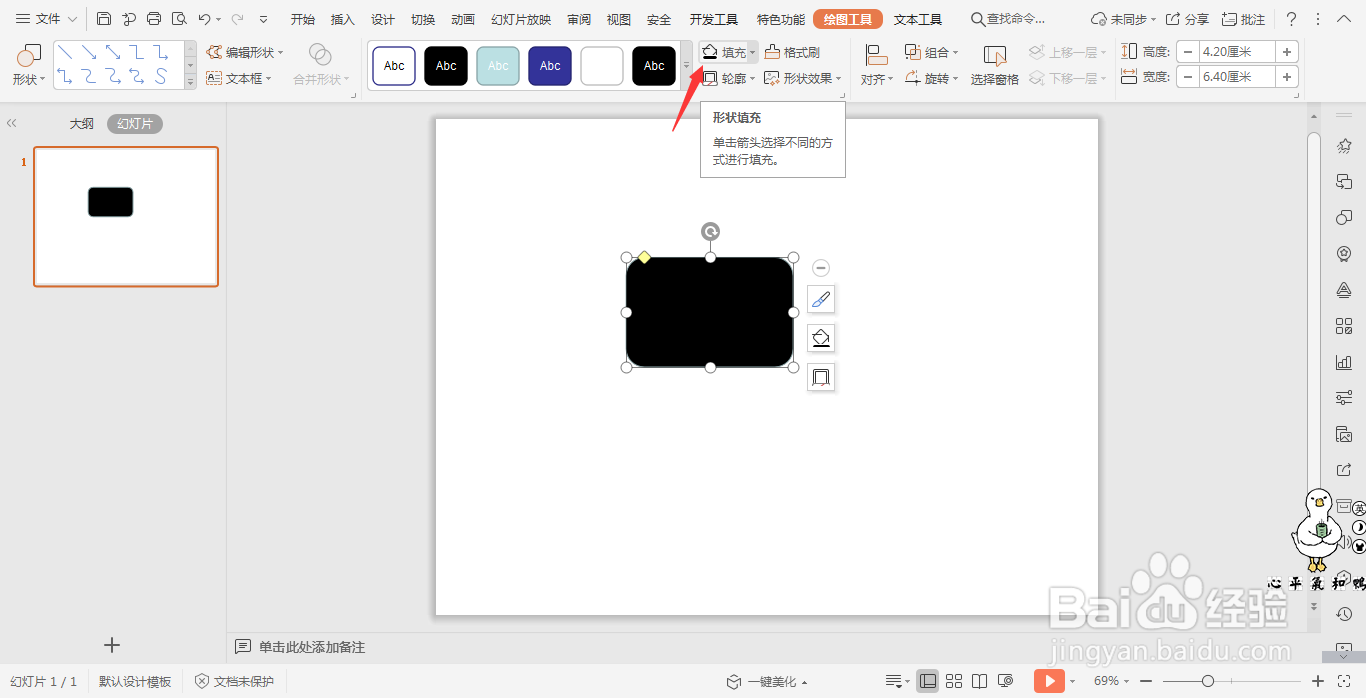Screen dimensions: 1366x698
Task: Switch to the Outline (大纲) panel tab
Action: pos(82,124)
